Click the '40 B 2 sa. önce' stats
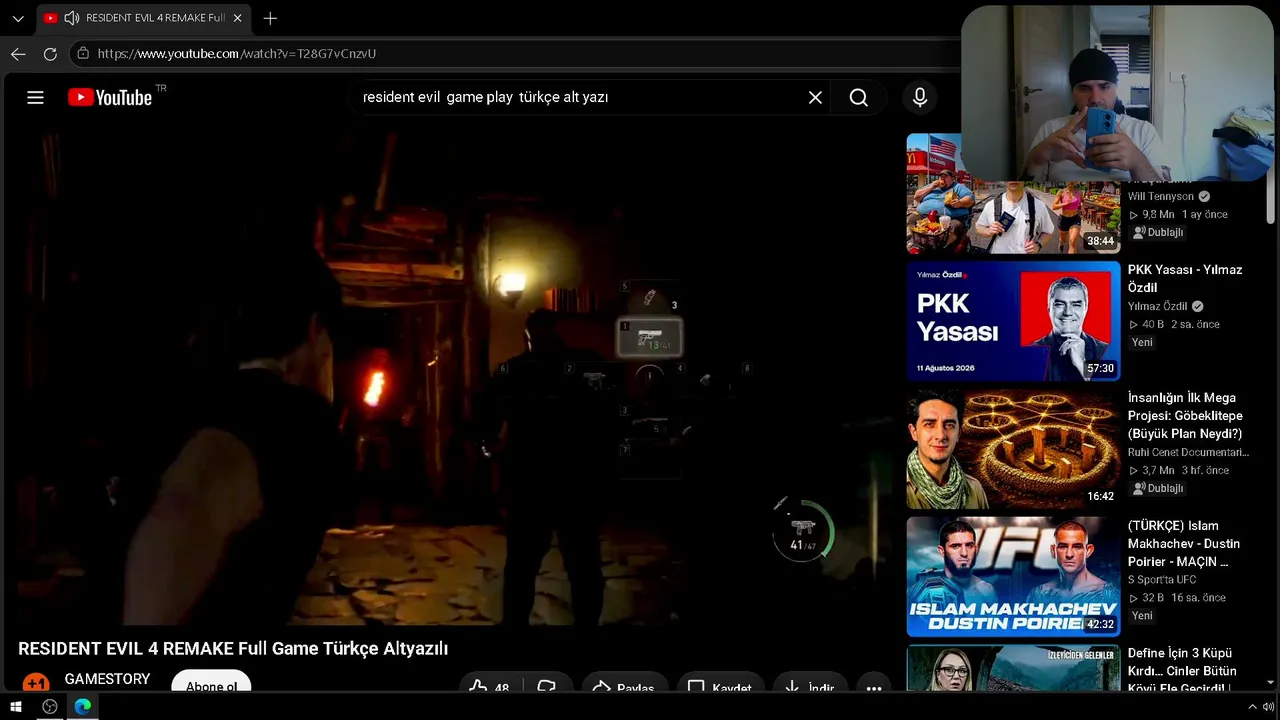The image size is (1280, 720). [x=1174, y=324]
